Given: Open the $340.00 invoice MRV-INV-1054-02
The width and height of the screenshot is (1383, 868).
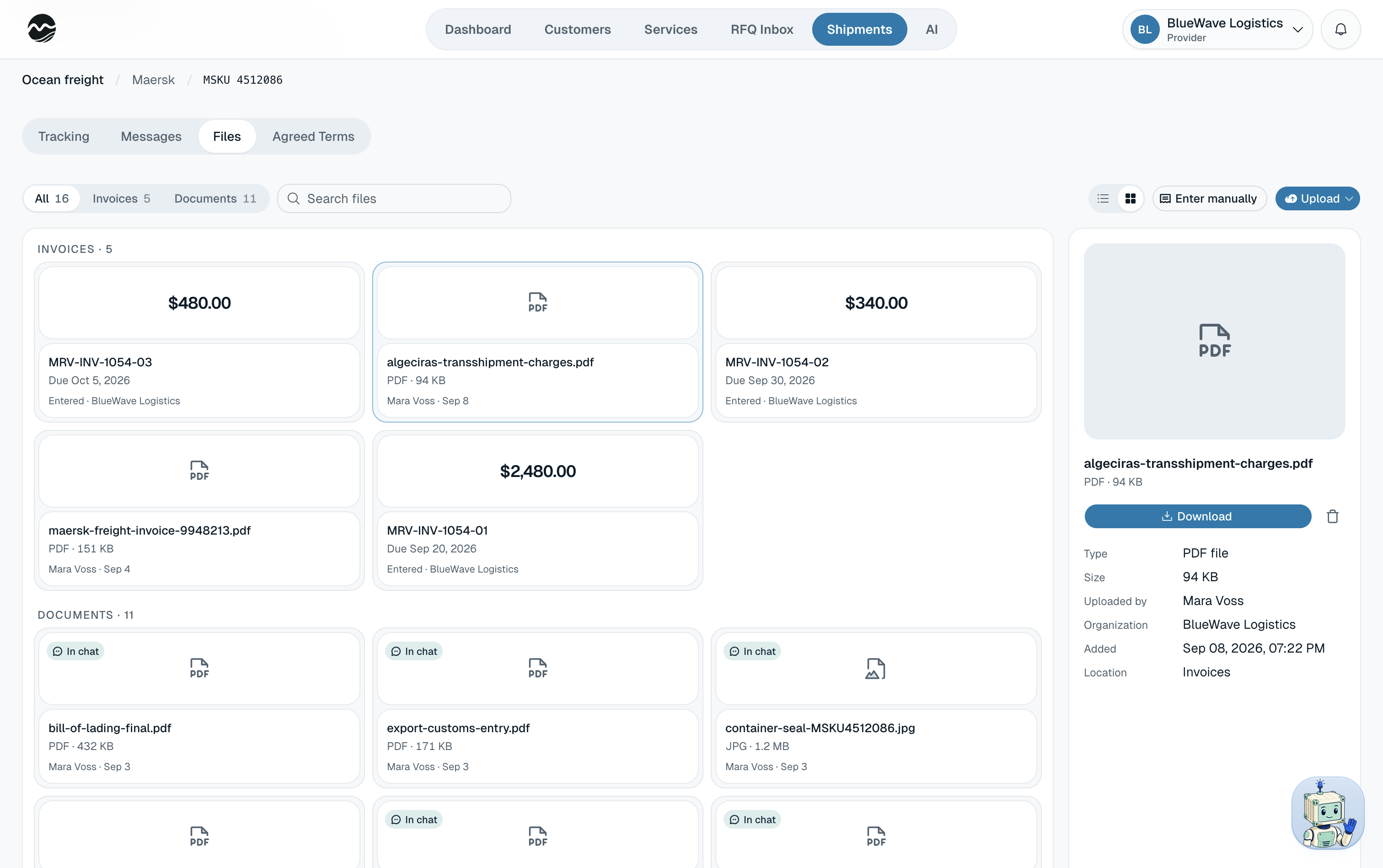Looking at the screenshot, I should click(875, 342).
